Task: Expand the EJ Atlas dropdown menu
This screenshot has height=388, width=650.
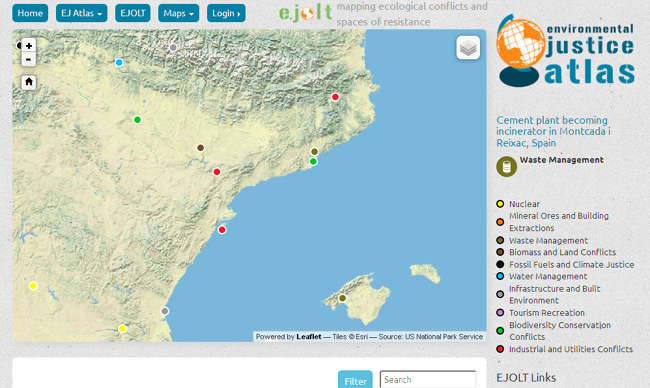Action: (x=82, y=13)
